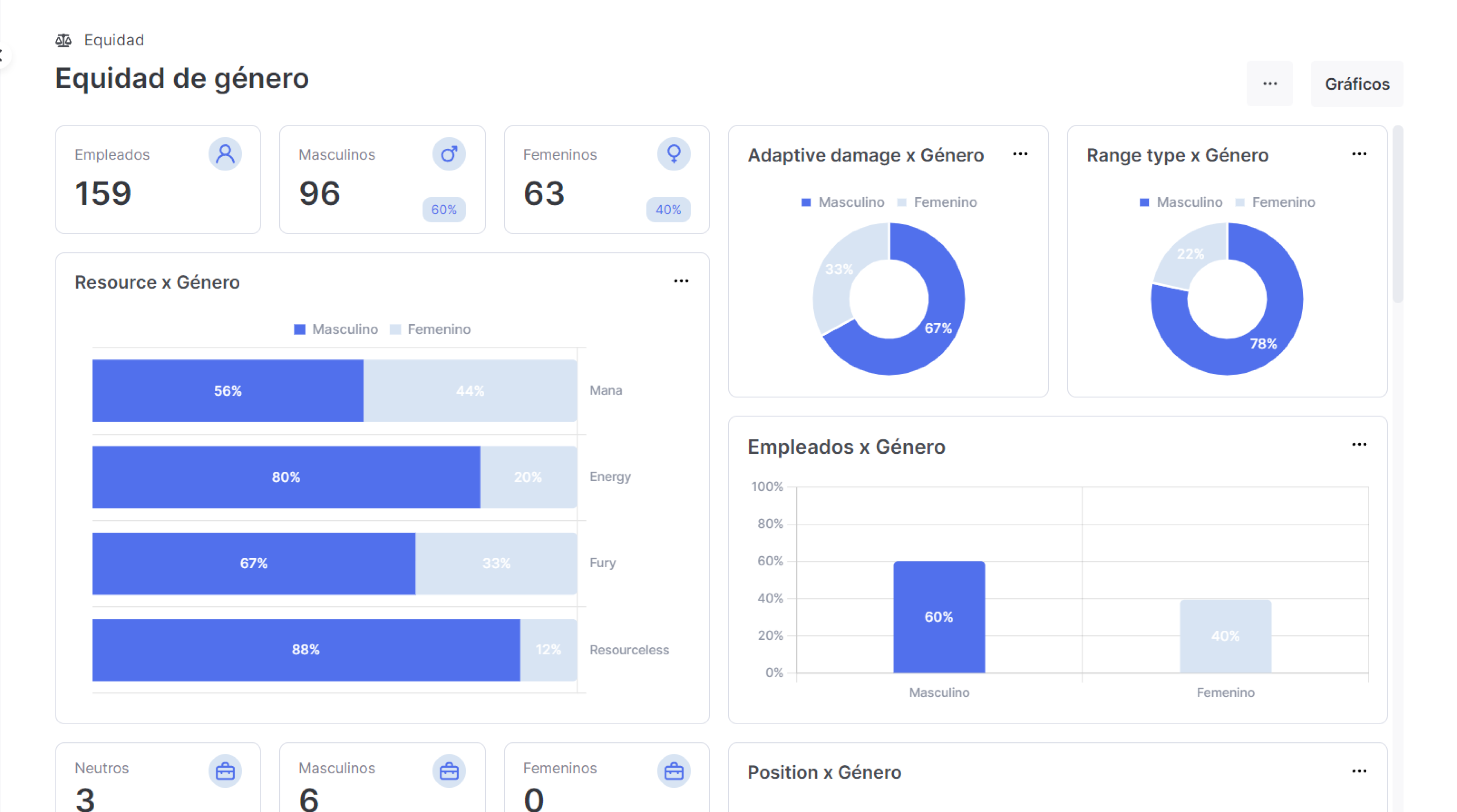1457x812 pixels.
Task: Open Empleados x Género options menu
Action: tap(1359, 445)
